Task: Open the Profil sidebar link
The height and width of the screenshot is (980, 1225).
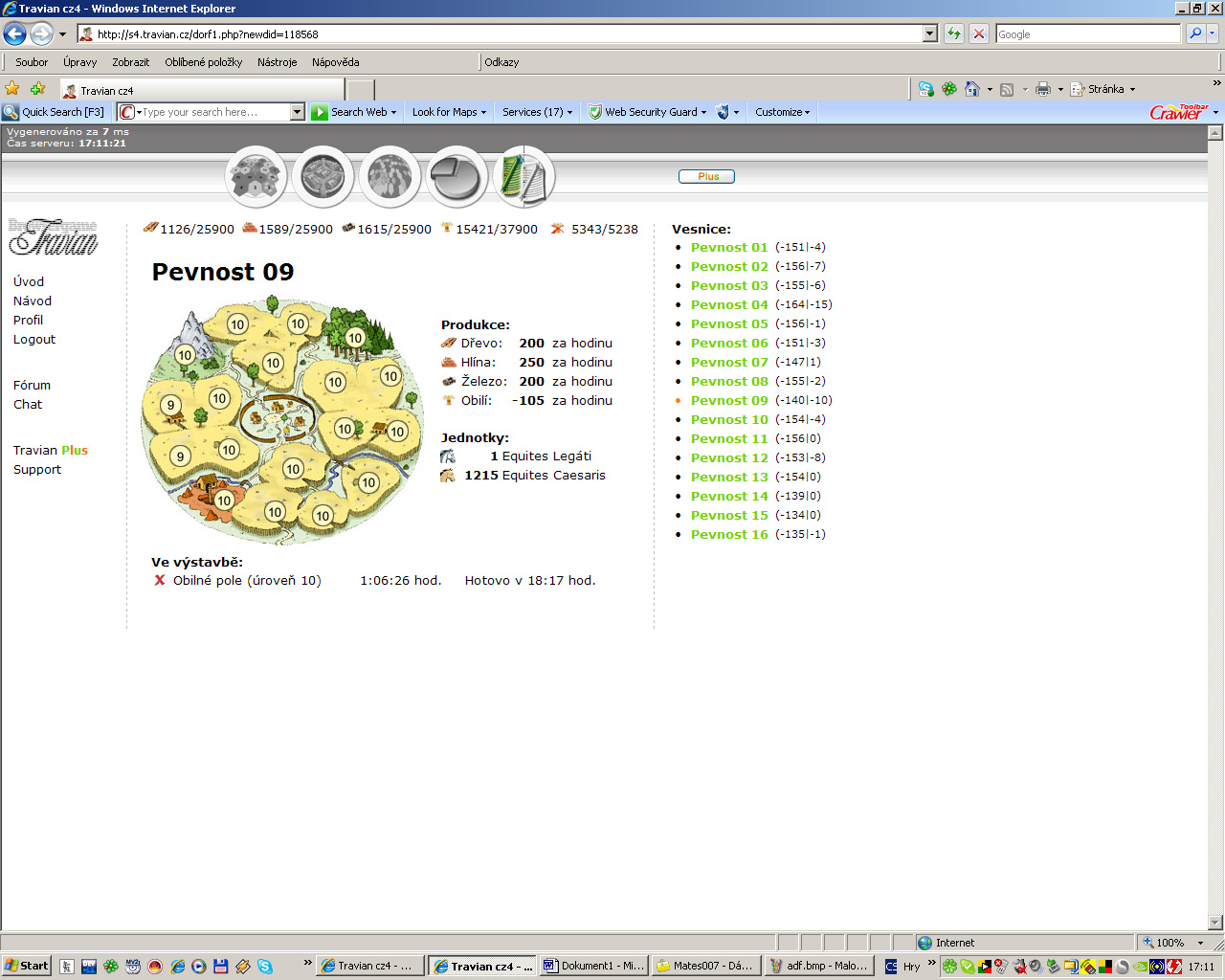Action: (28, 320)
